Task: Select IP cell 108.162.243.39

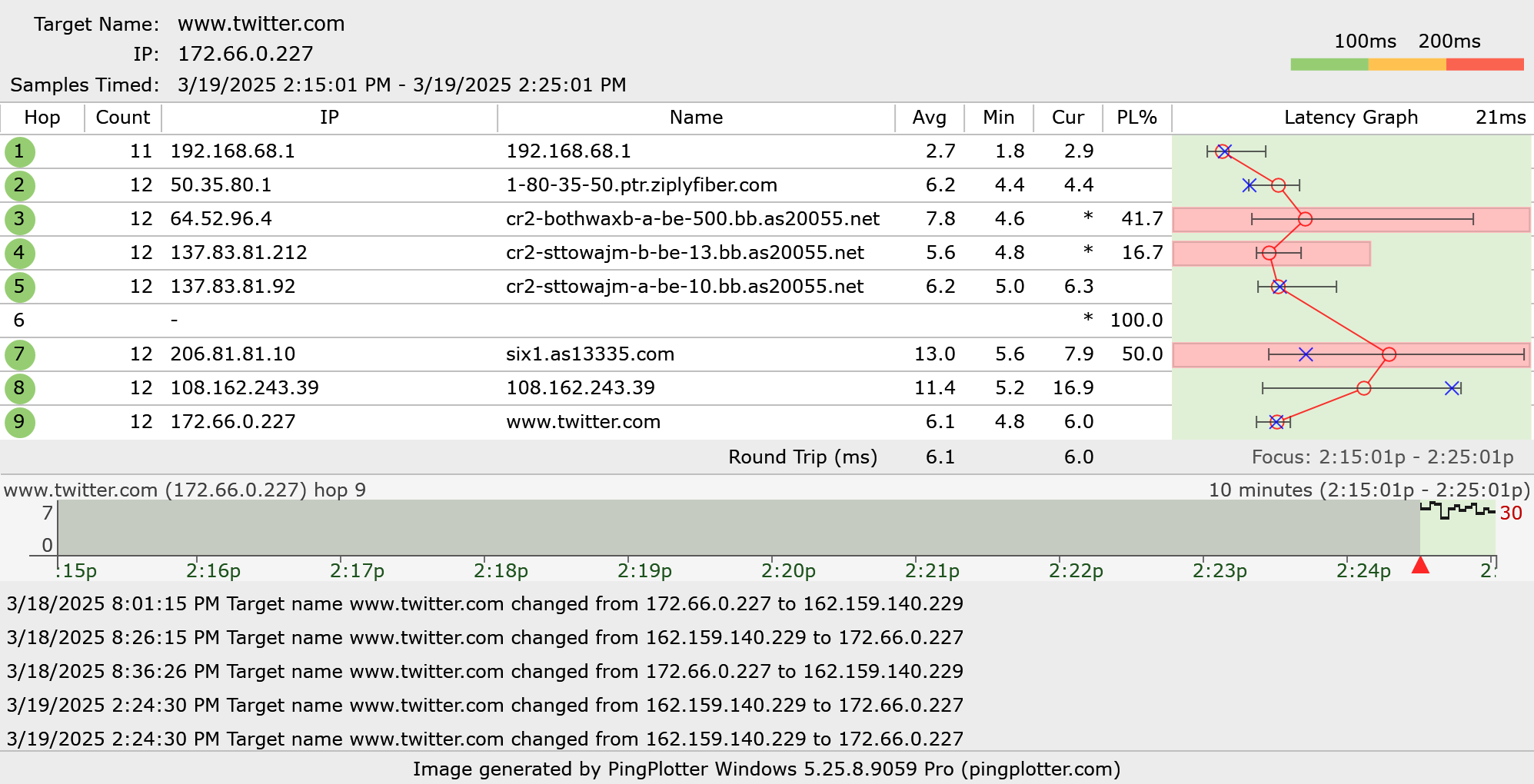Action: (x=245, y=388)
